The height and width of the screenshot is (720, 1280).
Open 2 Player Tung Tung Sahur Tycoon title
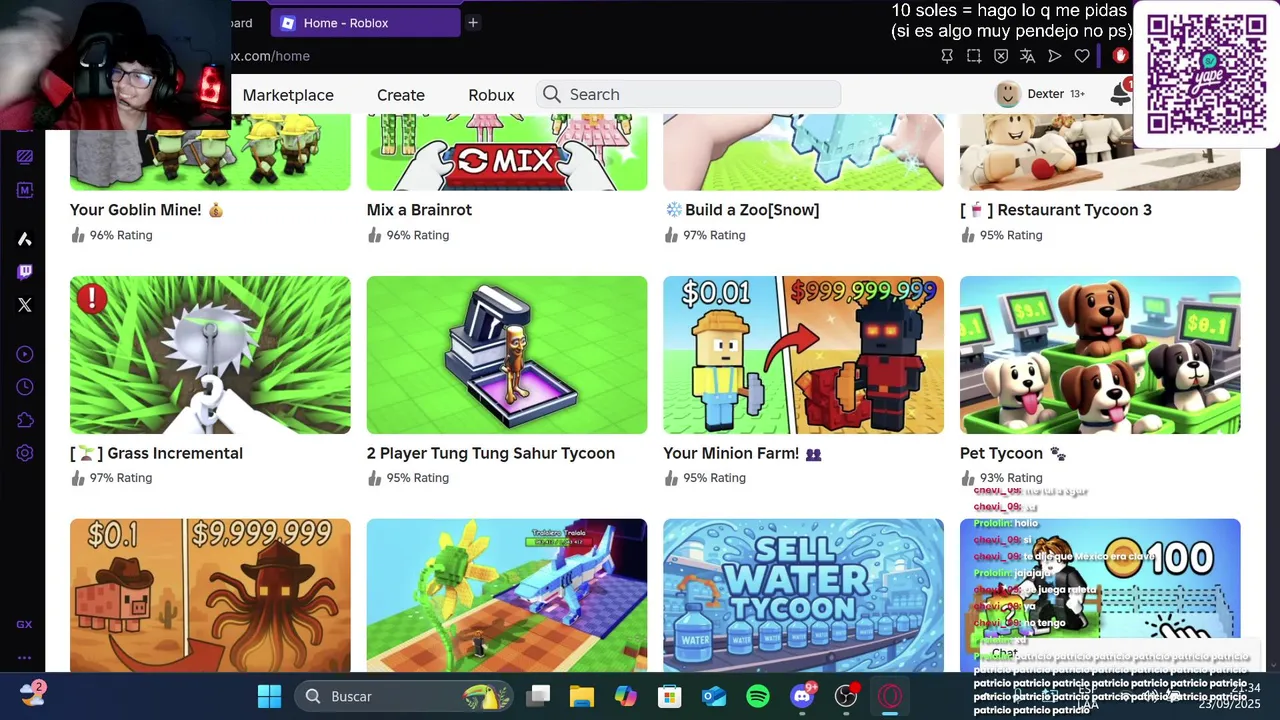[x=491, y=453]
